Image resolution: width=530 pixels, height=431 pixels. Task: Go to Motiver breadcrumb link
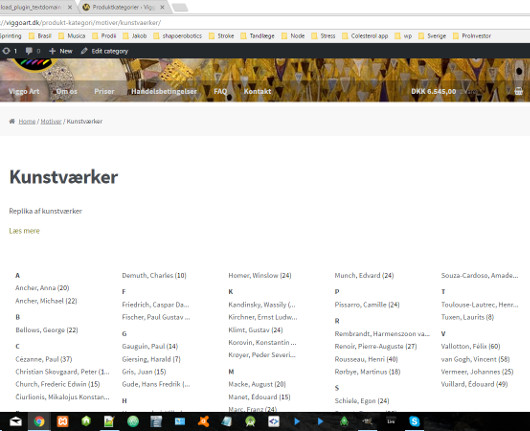(x=51, y=121)
